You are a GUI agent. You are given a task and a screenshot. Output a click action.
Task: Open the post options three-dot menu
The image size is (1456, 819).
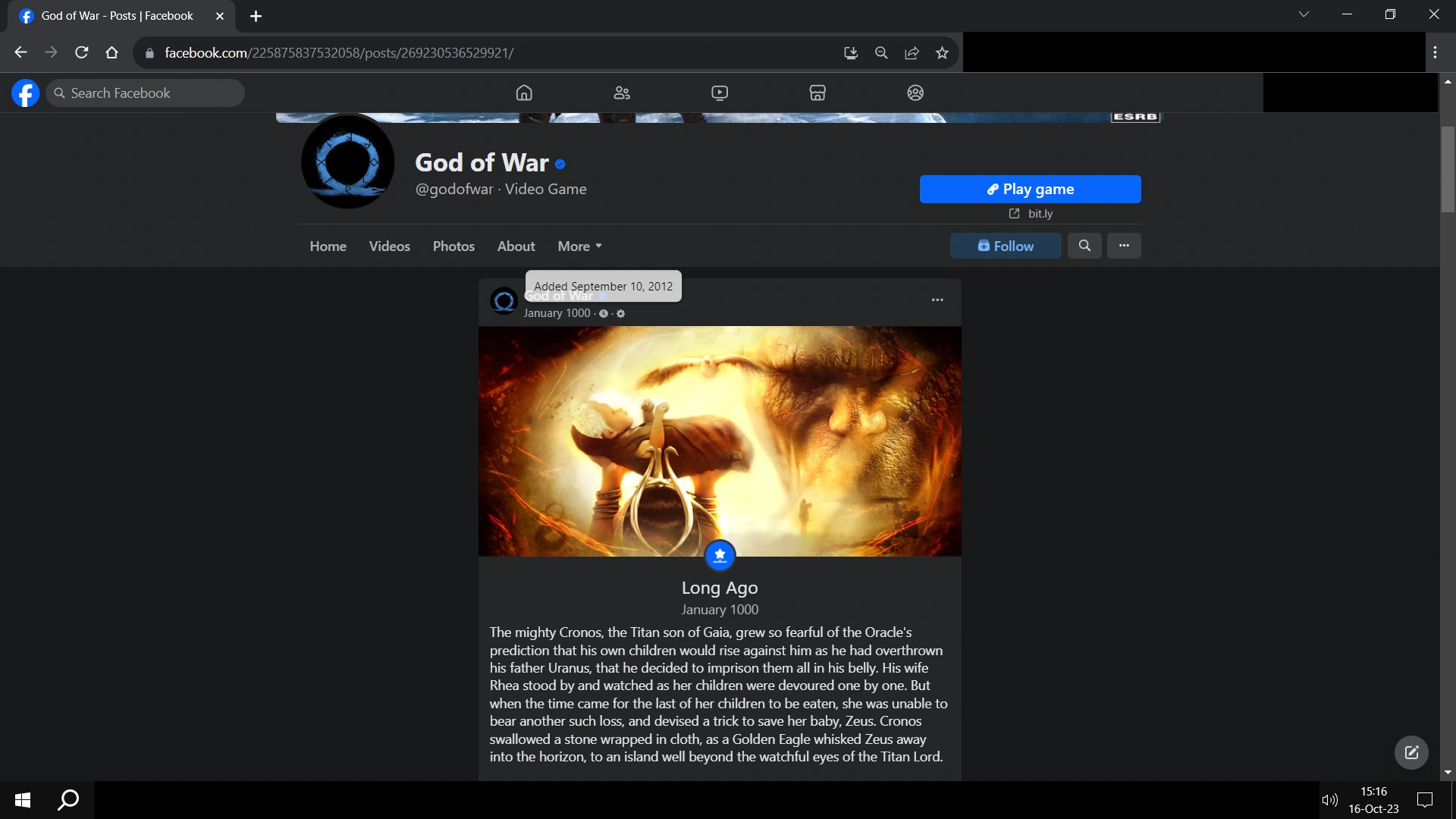click(937, 300)
